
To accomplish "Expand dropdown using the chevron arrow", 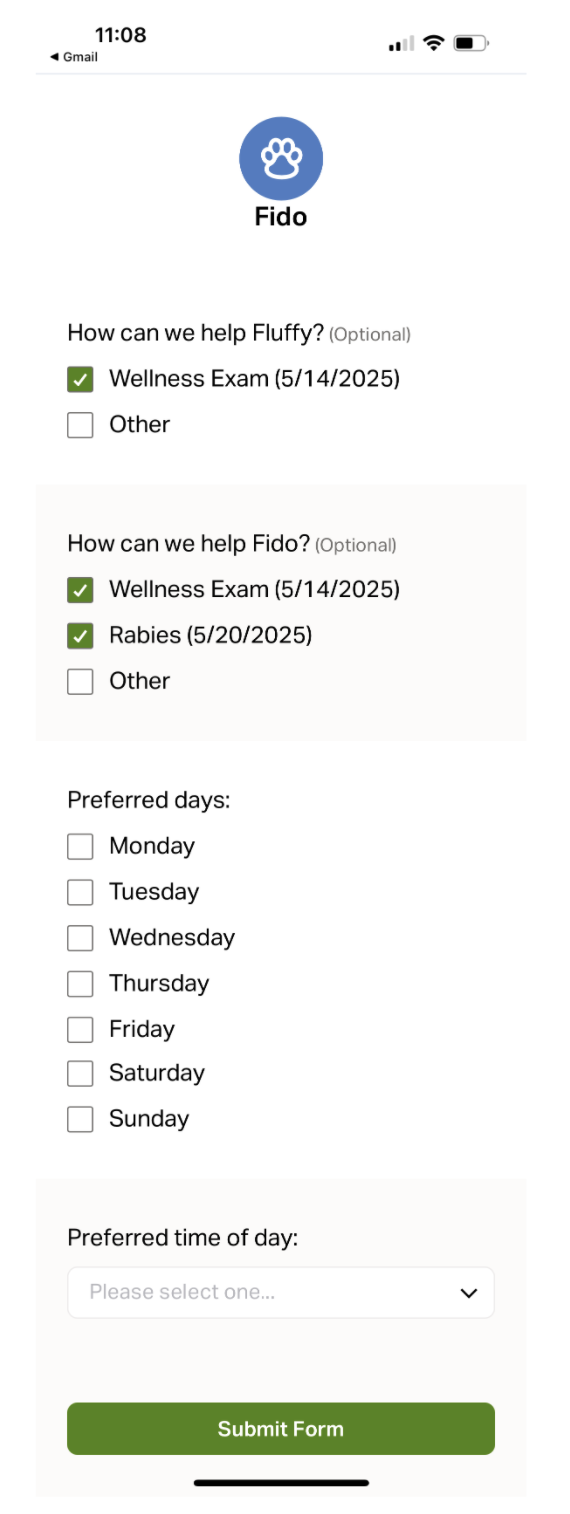I will [x=468, y=1293].
